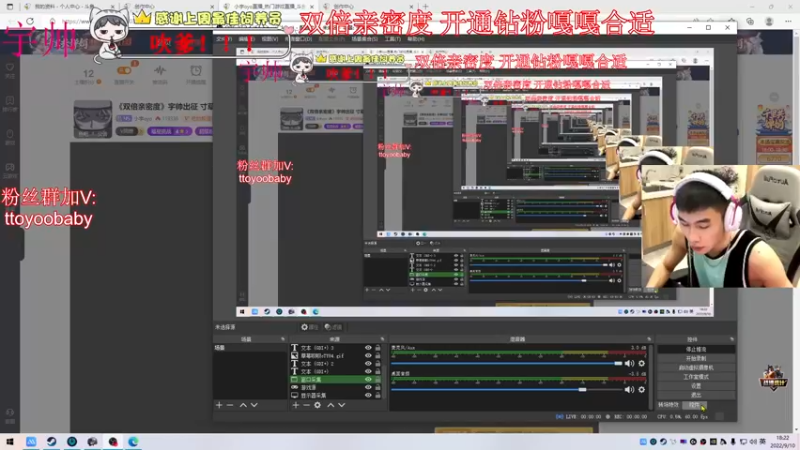This screenshot has height=450, width=800.
Task: Open the 滤镜 filters button above sources
Action: point(334,327)
